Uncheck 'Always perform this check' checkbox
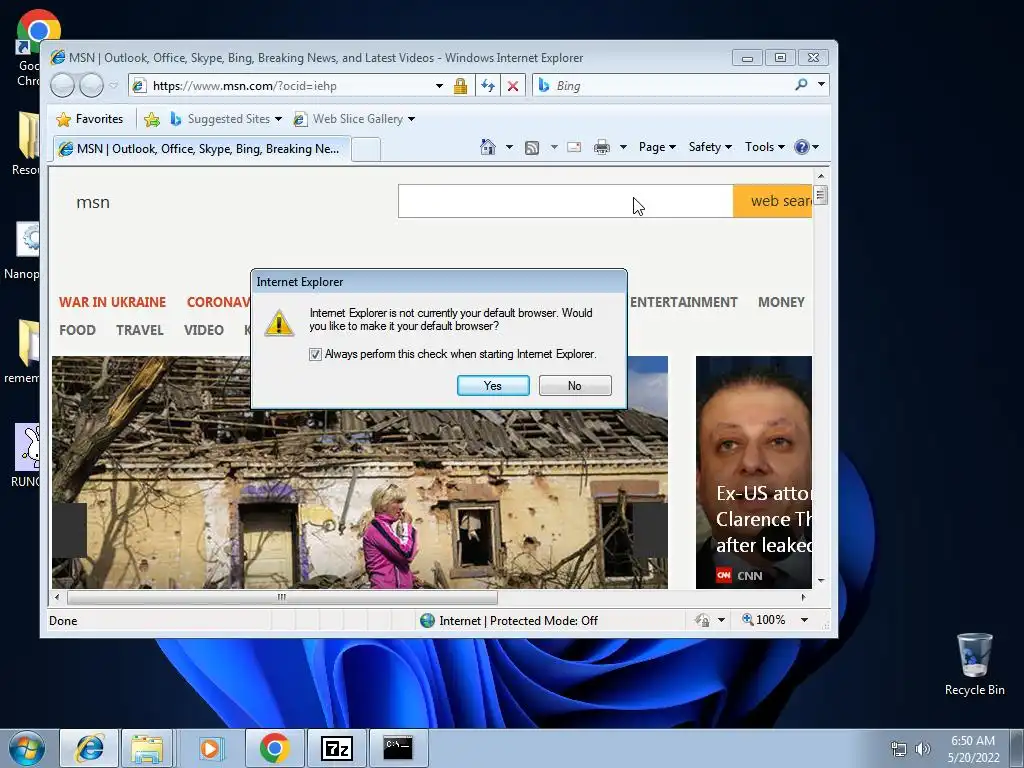The height and width of the screenshot is (768, 1024). (315, 354)
